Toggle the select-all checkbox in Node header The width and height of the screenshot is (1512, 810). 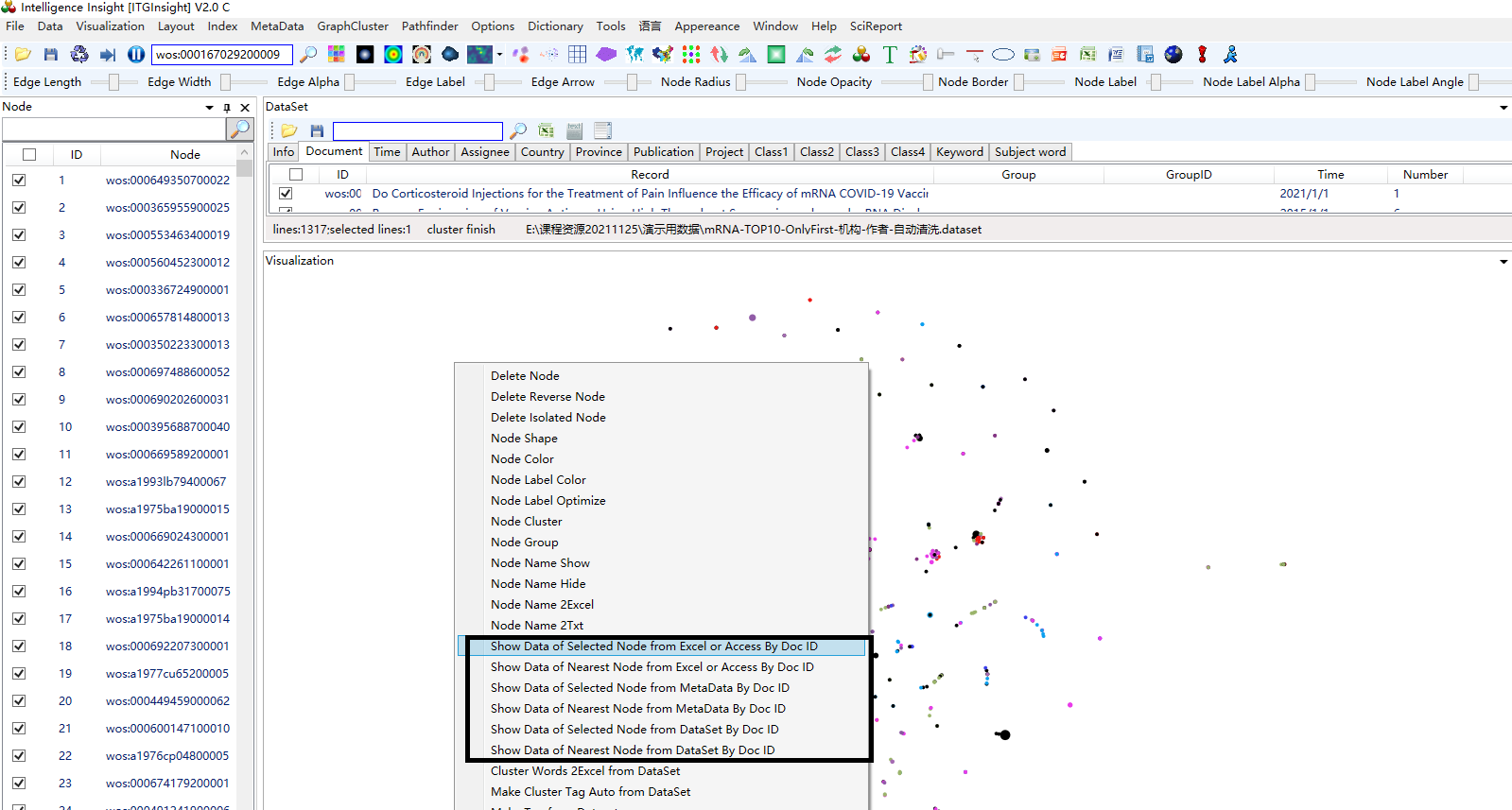coord(29,155)
